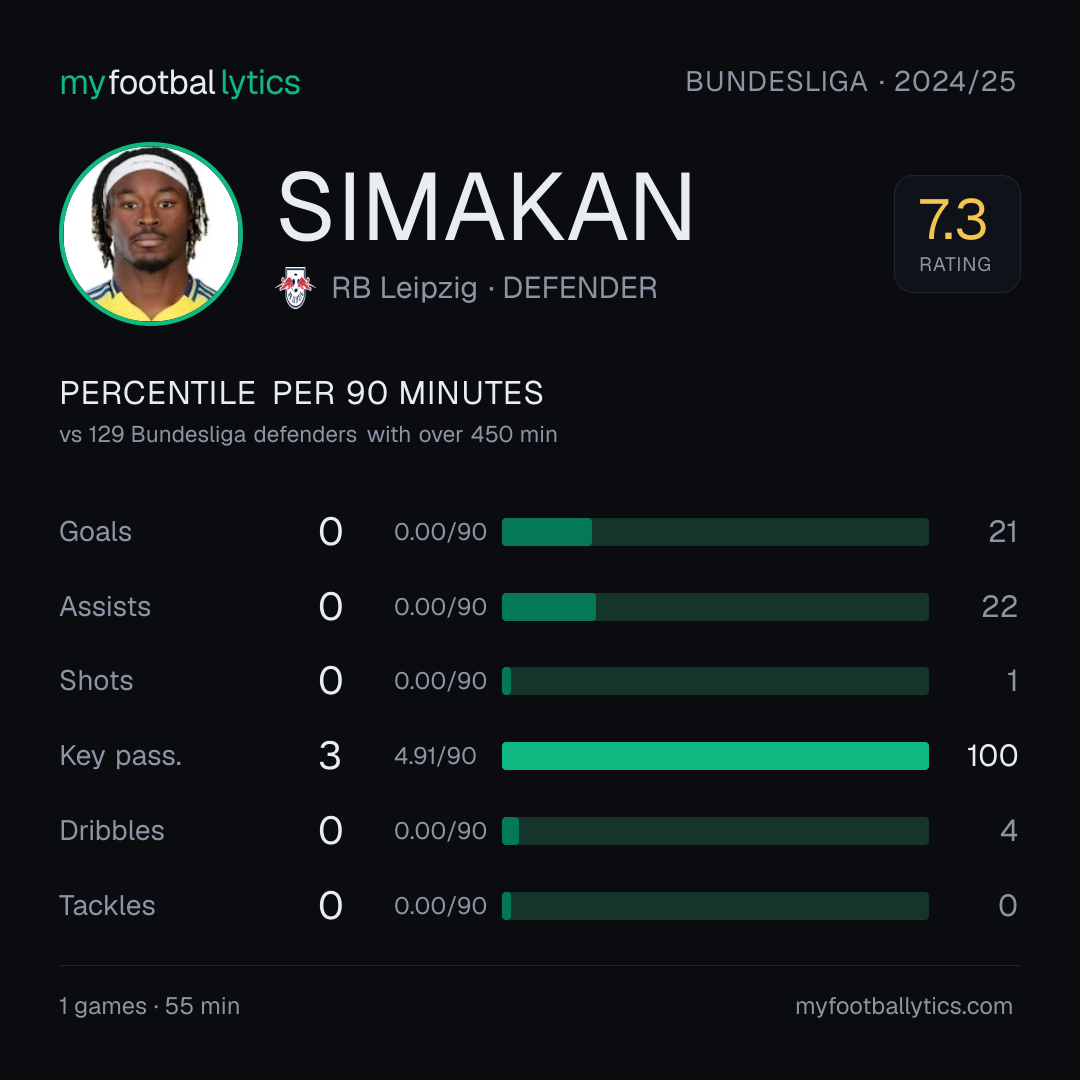Click the 7.3 rating badge
The image size is (1080, 1080).
[x=957, y=233]
